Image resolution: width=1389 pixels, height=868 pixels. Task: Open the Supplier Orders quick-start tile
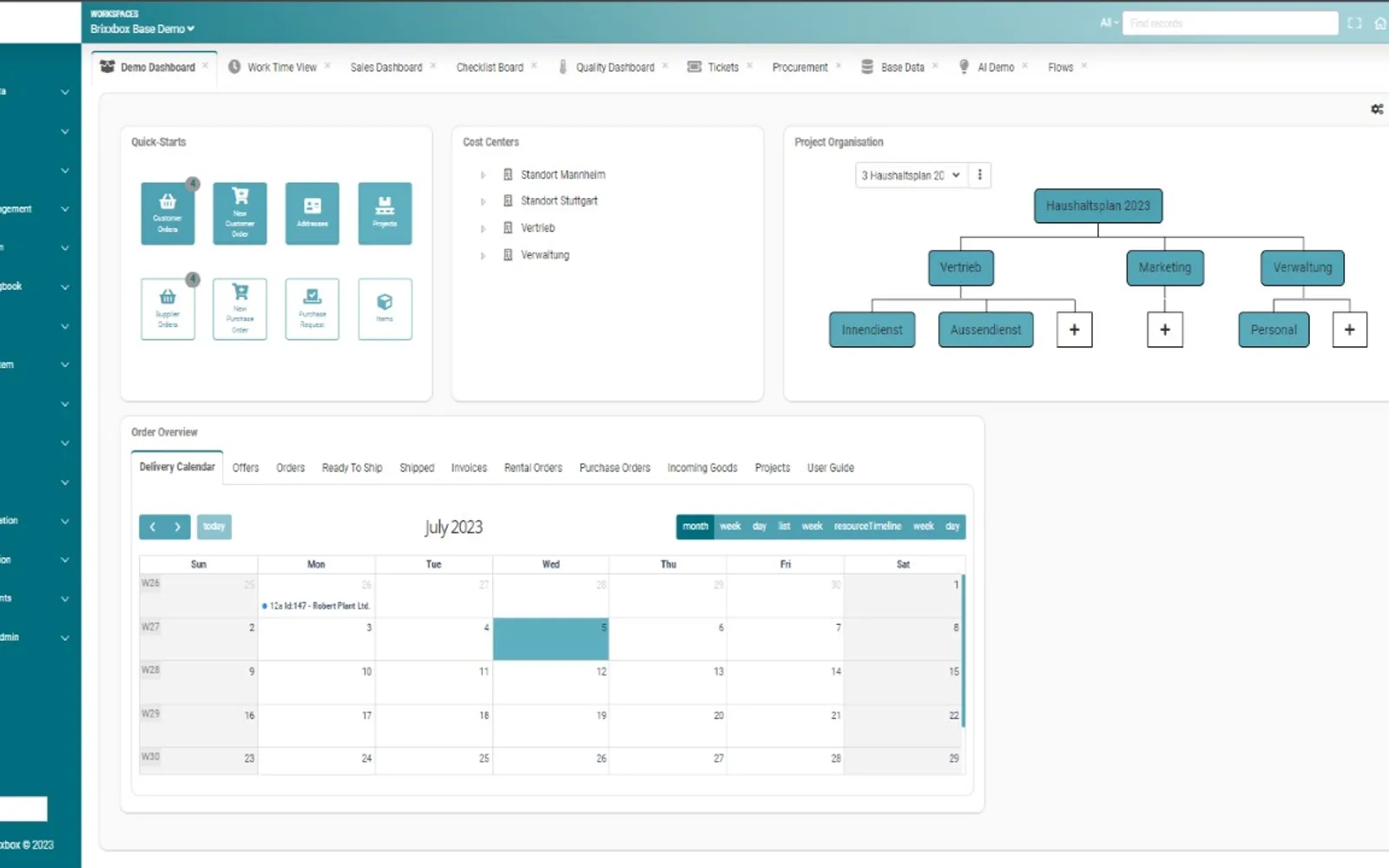click(x=168, y=309)
